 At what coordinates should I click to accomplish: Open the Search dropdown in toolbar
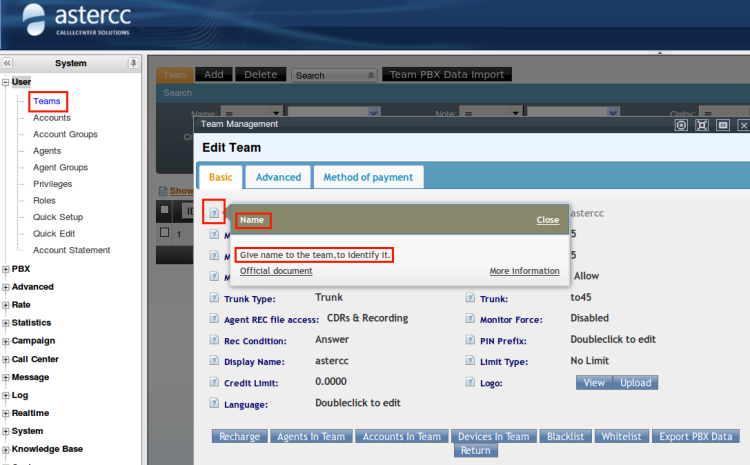pos(335,75)
